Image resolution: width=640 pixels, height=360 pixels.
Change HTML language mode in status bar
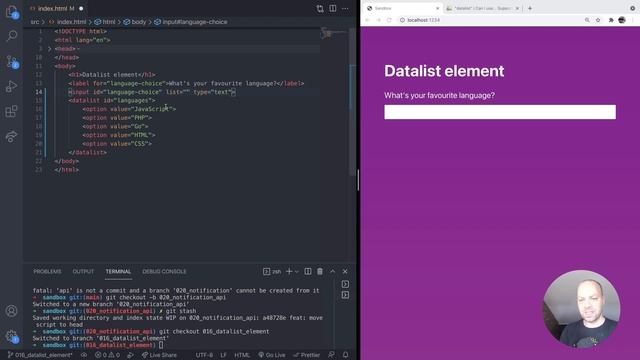click(x=242, y=355)
